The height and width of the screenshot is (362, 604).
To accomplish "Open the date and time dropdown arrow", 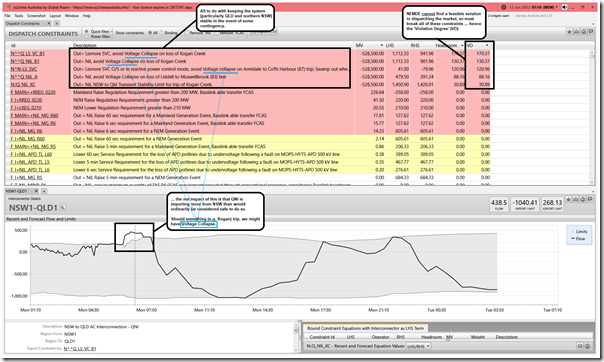I will coord(557,7).
